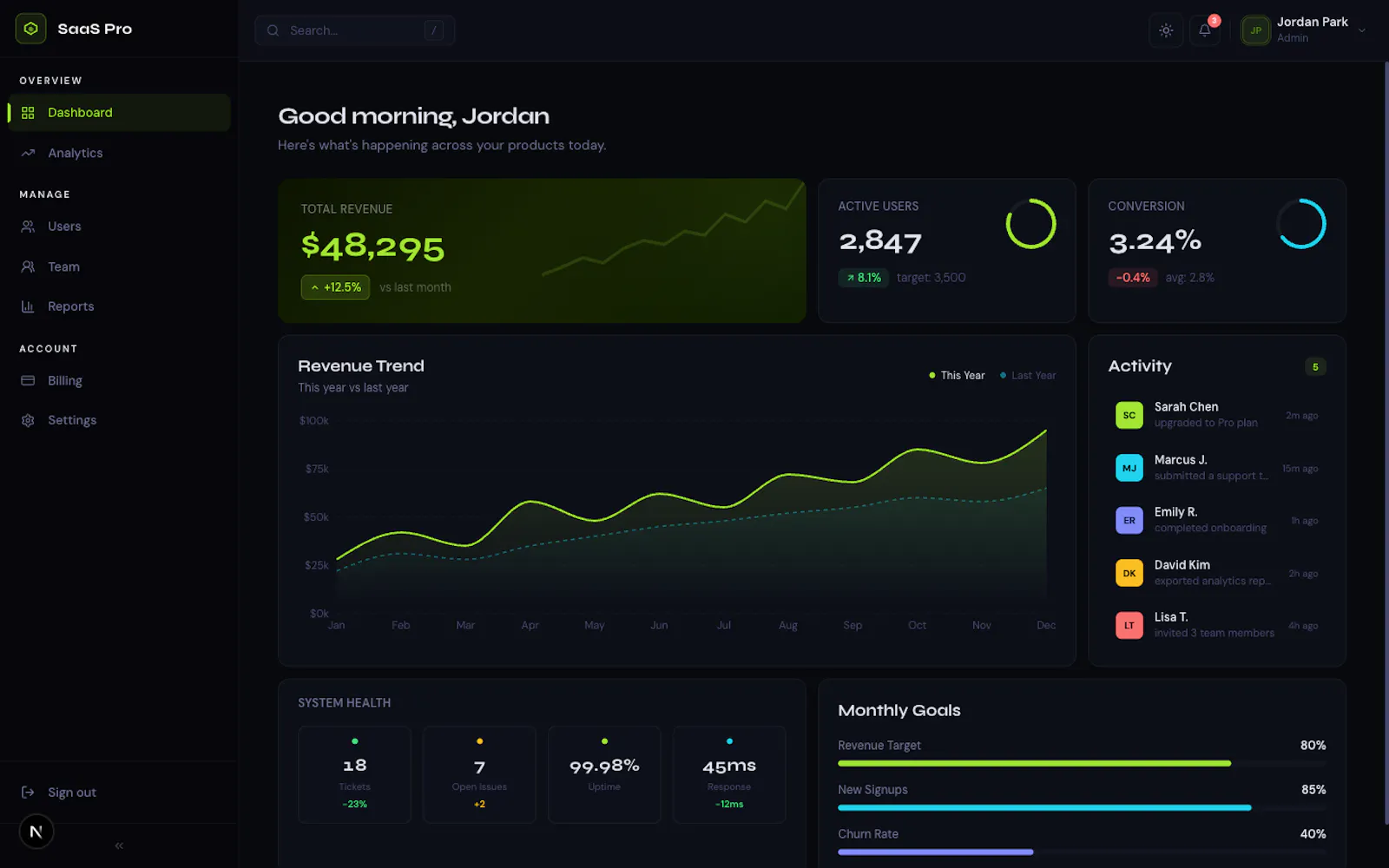Click the Conversion progress ring
1389x868 pixels.
(1300, 224)
